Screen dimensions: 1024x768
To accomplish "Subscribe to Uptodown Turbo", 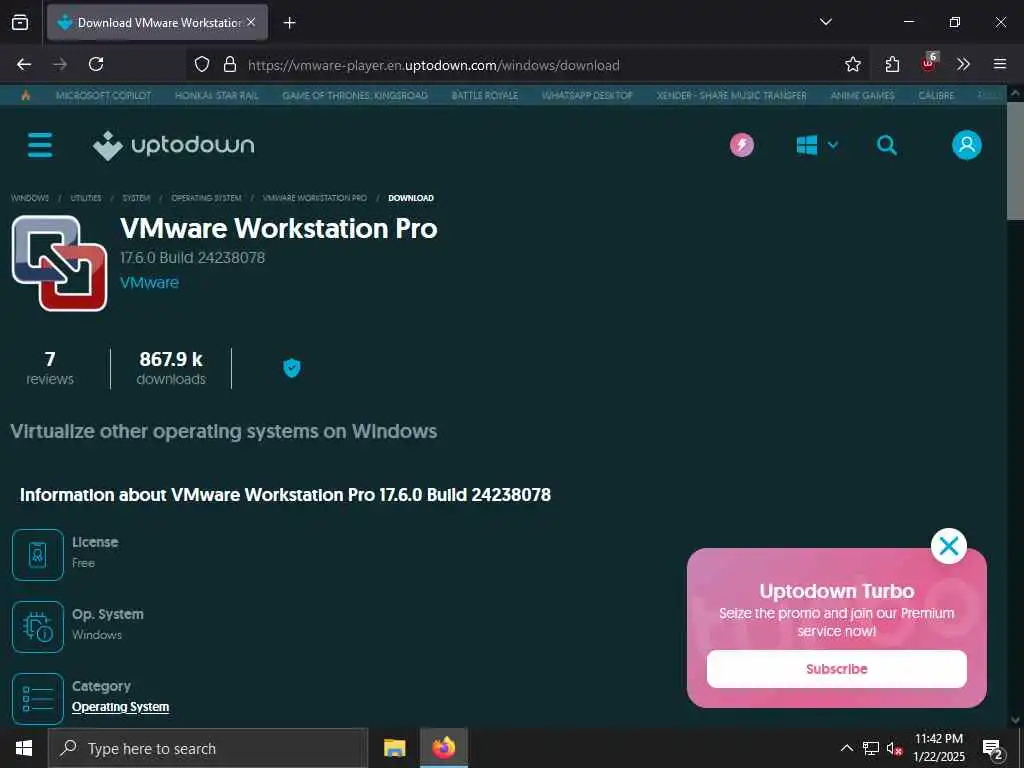I will (x=837, y=669).
